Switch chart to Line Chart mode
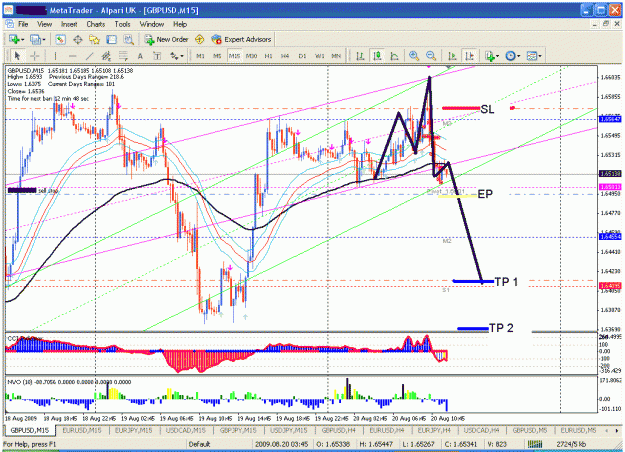The image size is (625, 452). point(394,56)
